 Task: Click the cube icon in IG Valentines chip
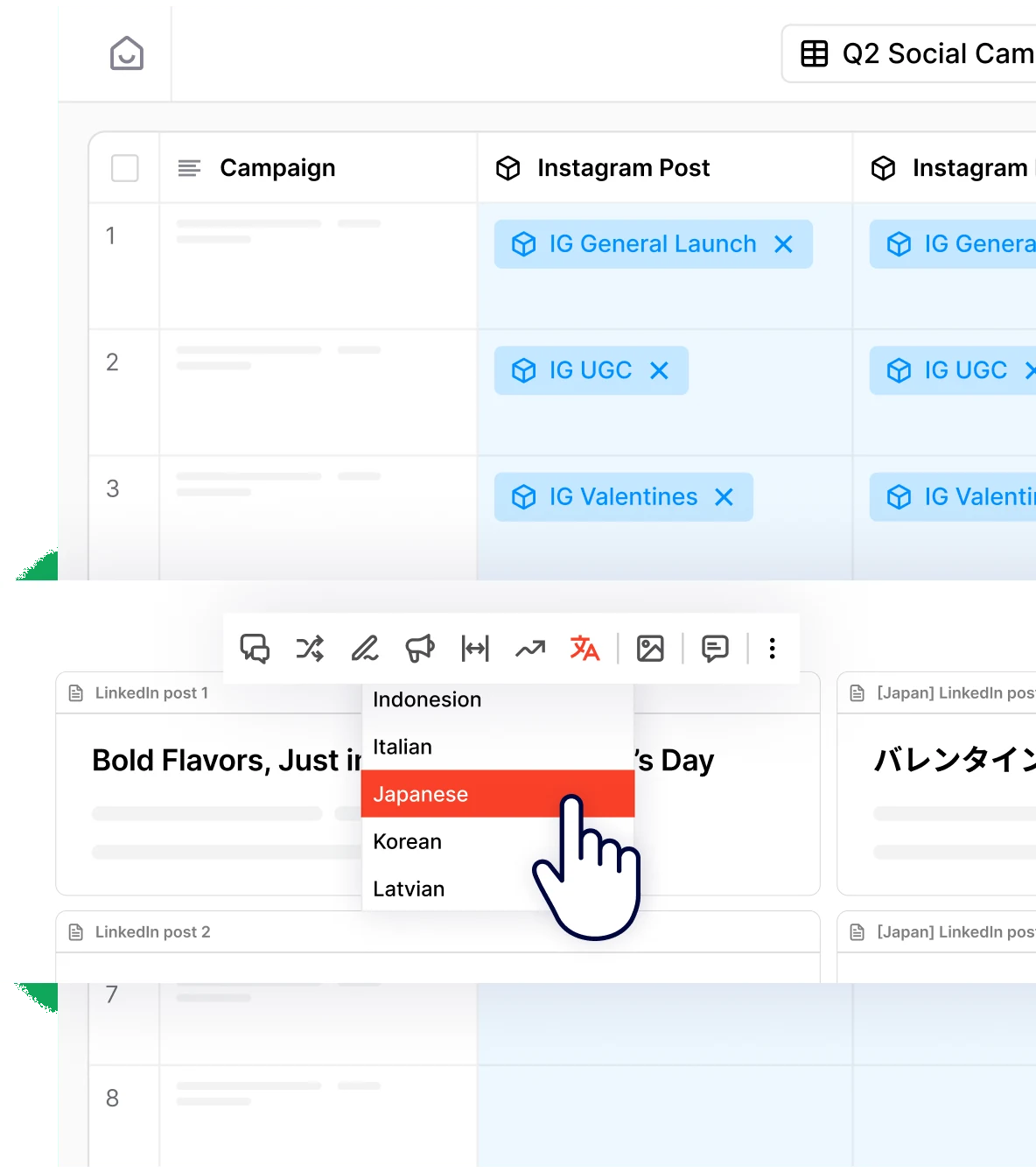(x=524, y=497)
